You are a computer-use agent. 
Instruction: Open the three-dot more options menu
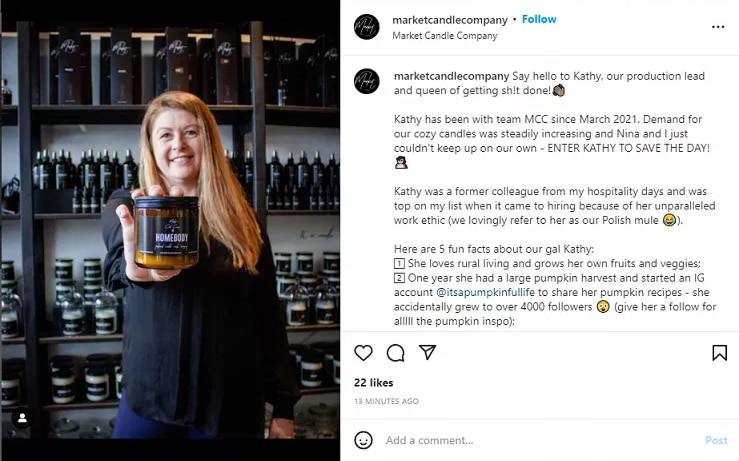[x=718, y=27]
